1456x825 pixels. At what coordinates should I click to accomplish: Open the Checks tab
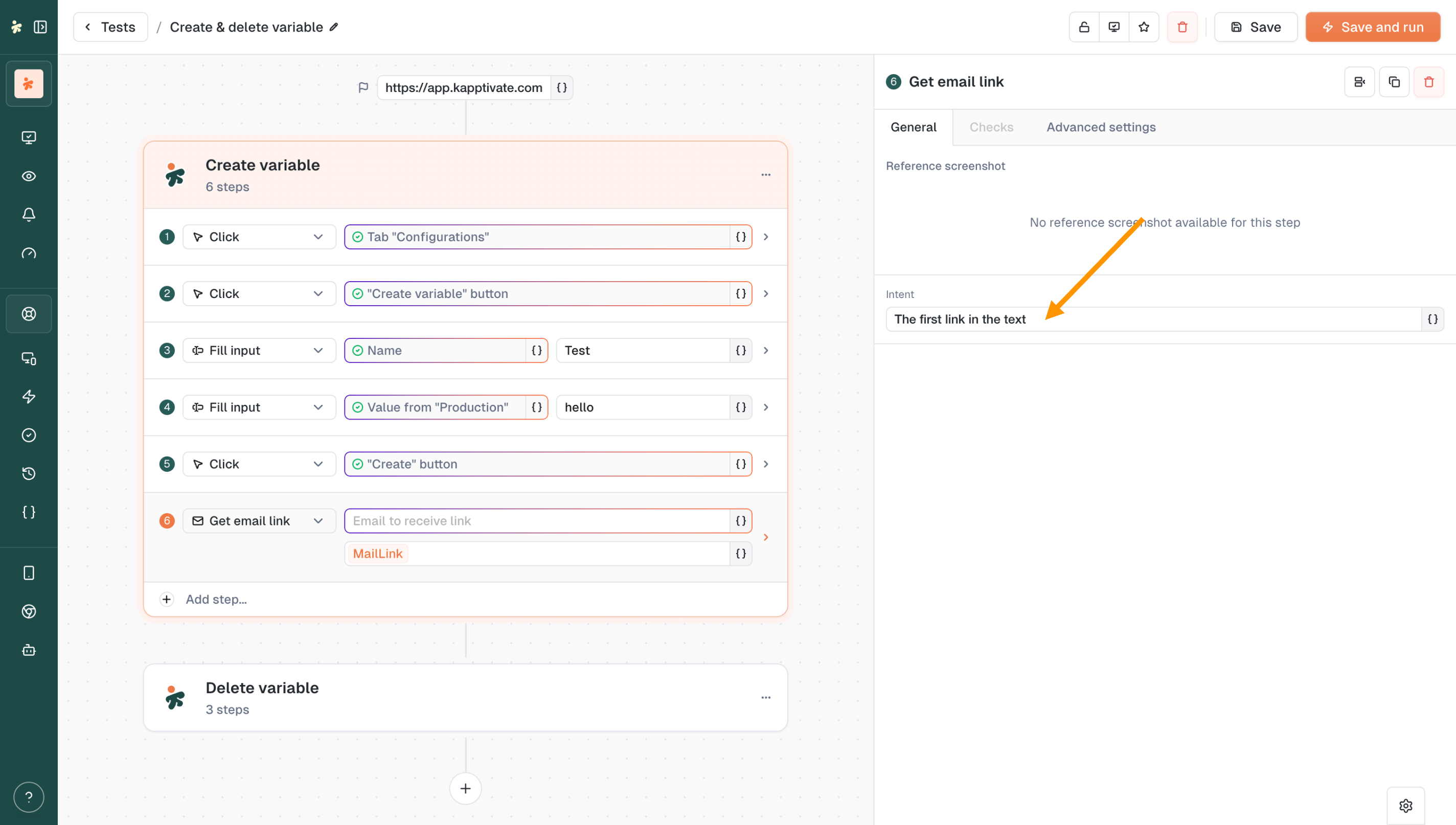tap(991, 127)
